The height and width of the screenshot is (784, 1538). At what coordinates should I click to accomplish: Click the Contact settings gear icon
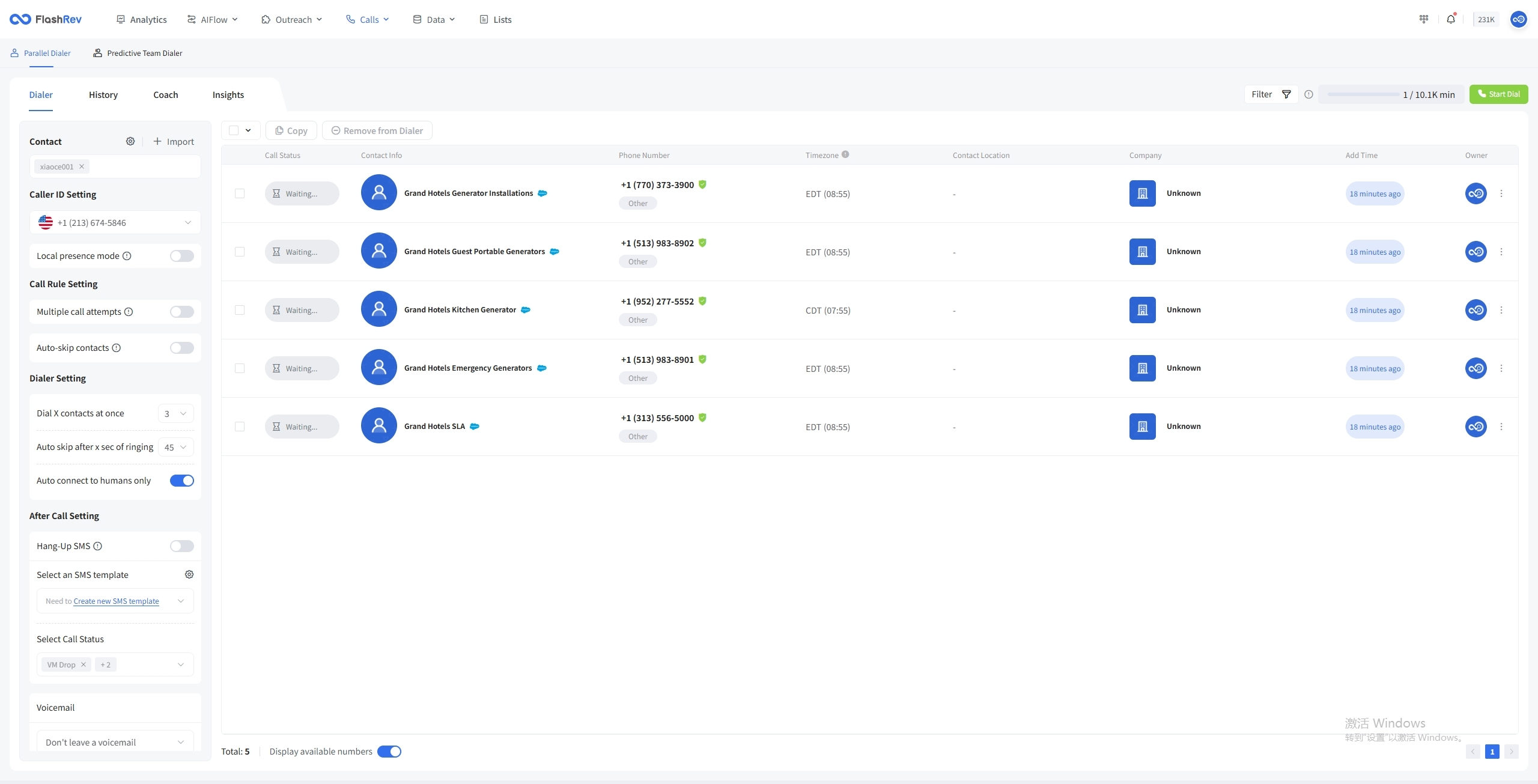click(130, 141)
